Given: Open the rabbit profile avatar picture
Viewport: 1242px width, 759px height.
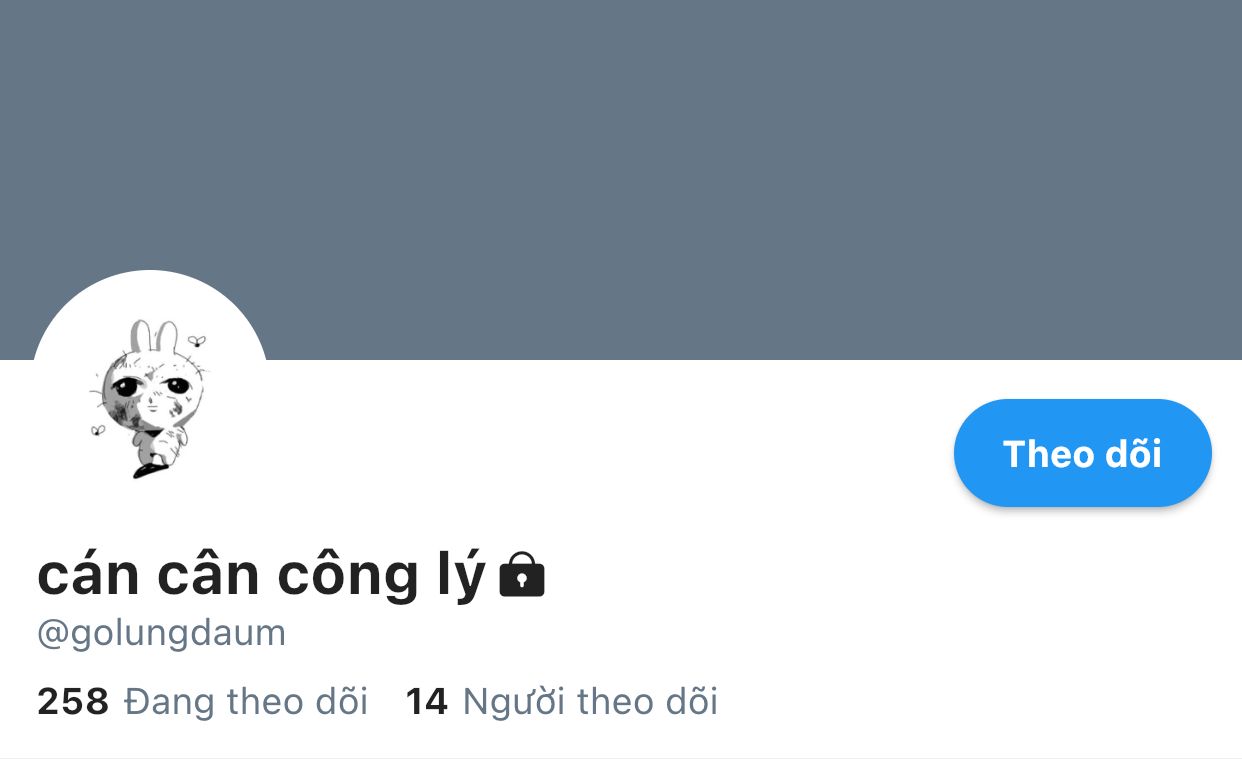Looking at the screenshot, I should click(150, 388).
